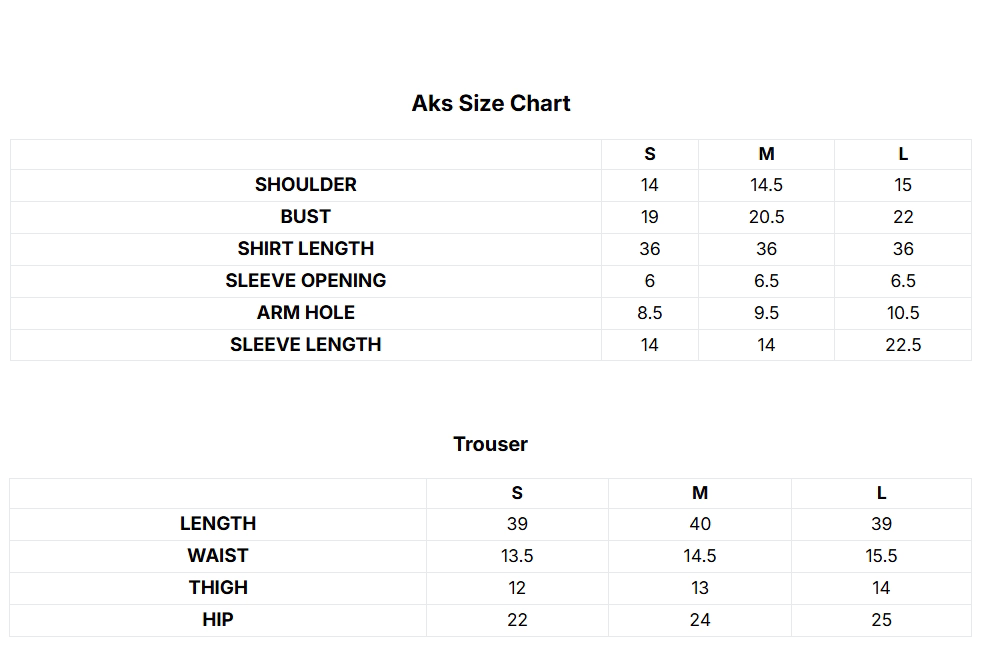This screenshot has height=656, width=990.
Task: Select the Trouser section heading
Action: [x=491, y=444]
